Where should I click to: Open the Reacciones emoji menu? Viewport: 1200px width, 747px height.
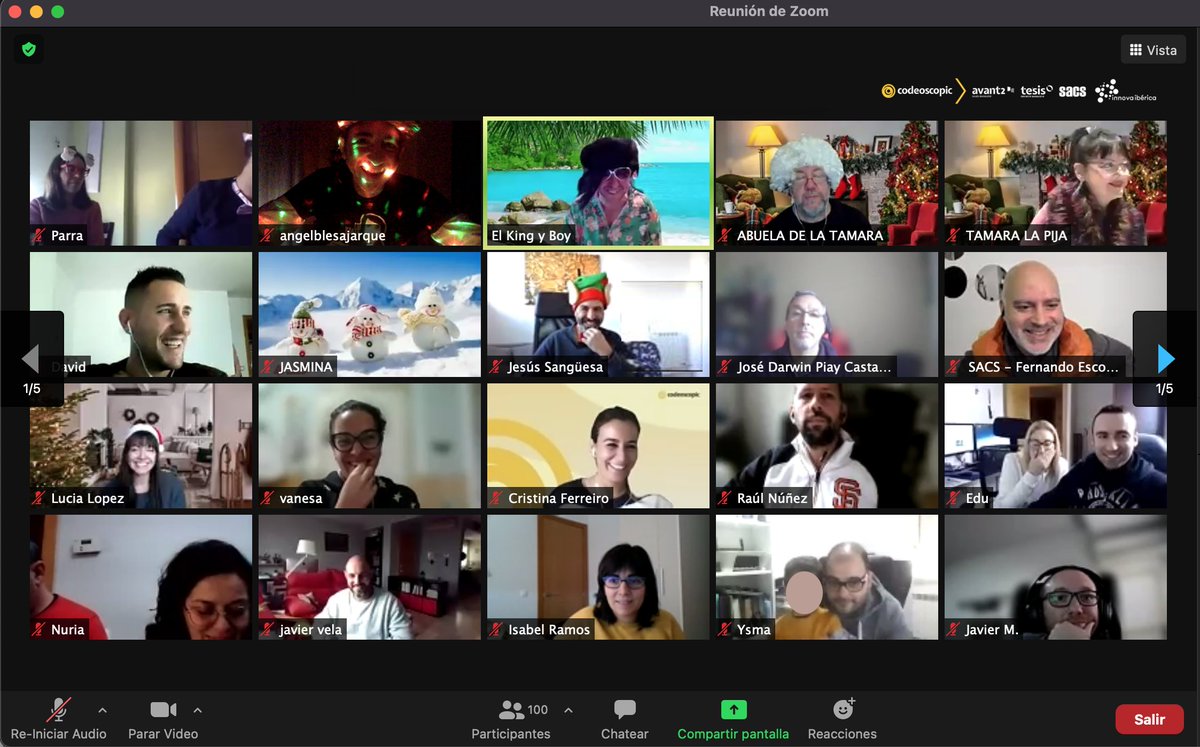pos(842,719)
